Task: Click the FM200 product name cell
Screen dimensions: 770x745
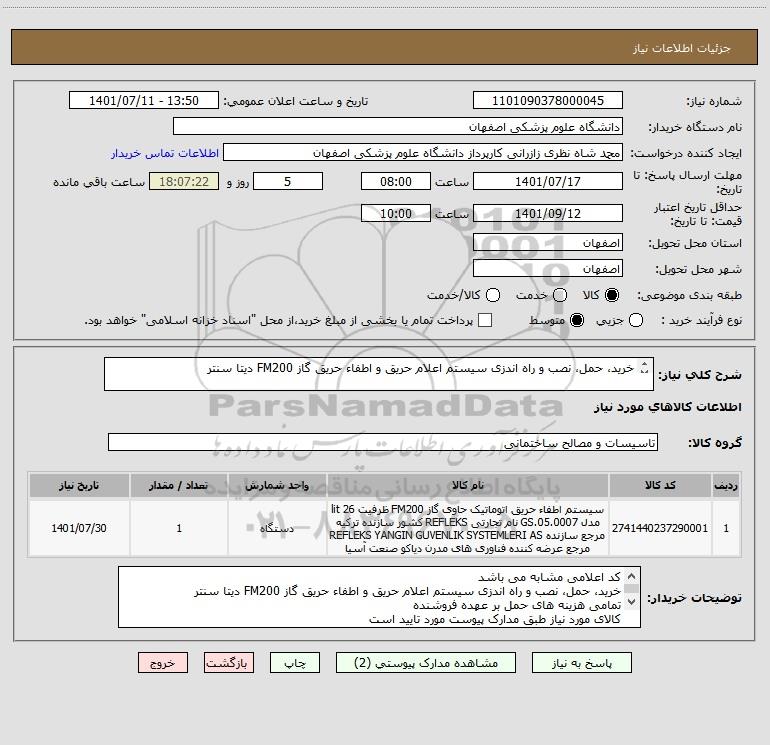Action: [x=468, y=528]
